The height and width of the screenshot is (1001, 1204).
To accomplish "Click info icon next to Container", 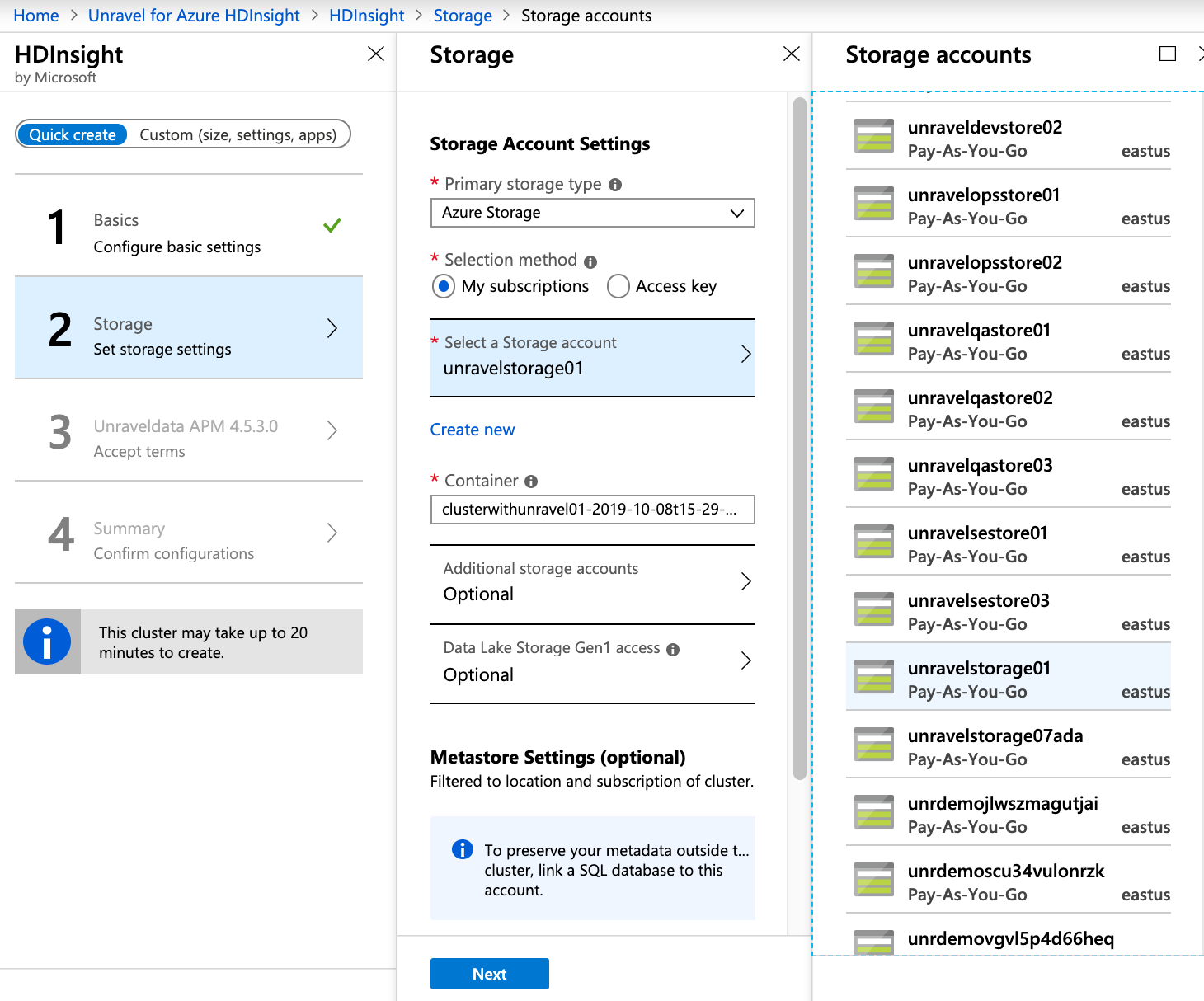I will tap(531, 482).
